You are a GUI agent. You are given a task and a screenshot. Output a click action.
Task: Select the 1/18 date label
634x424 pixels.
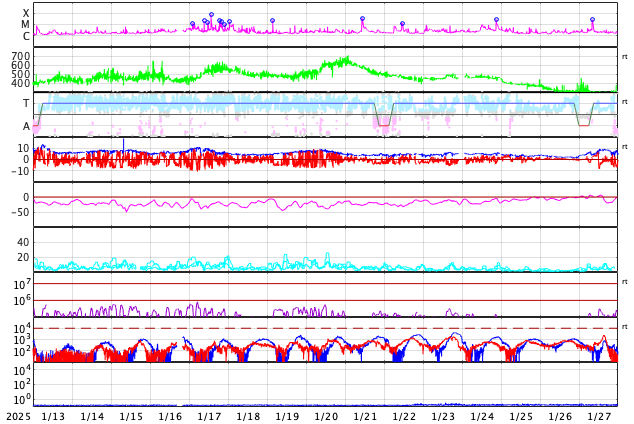(x=248, y=417)
